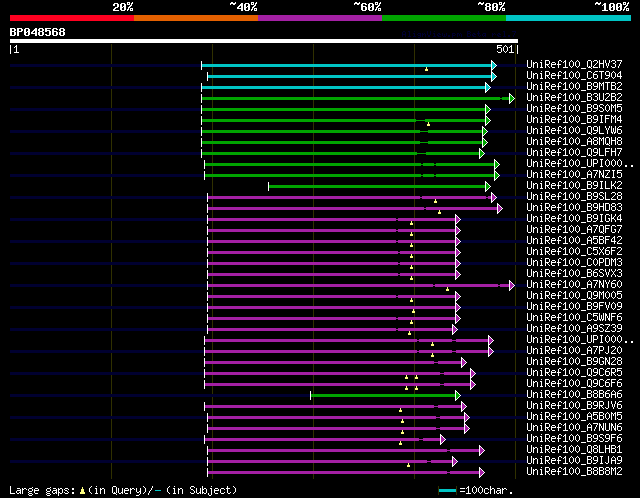This screenshot has width=640, height=498.
Task: Select the UniRef100_C5X6F2 label
Action: (574, 251)
